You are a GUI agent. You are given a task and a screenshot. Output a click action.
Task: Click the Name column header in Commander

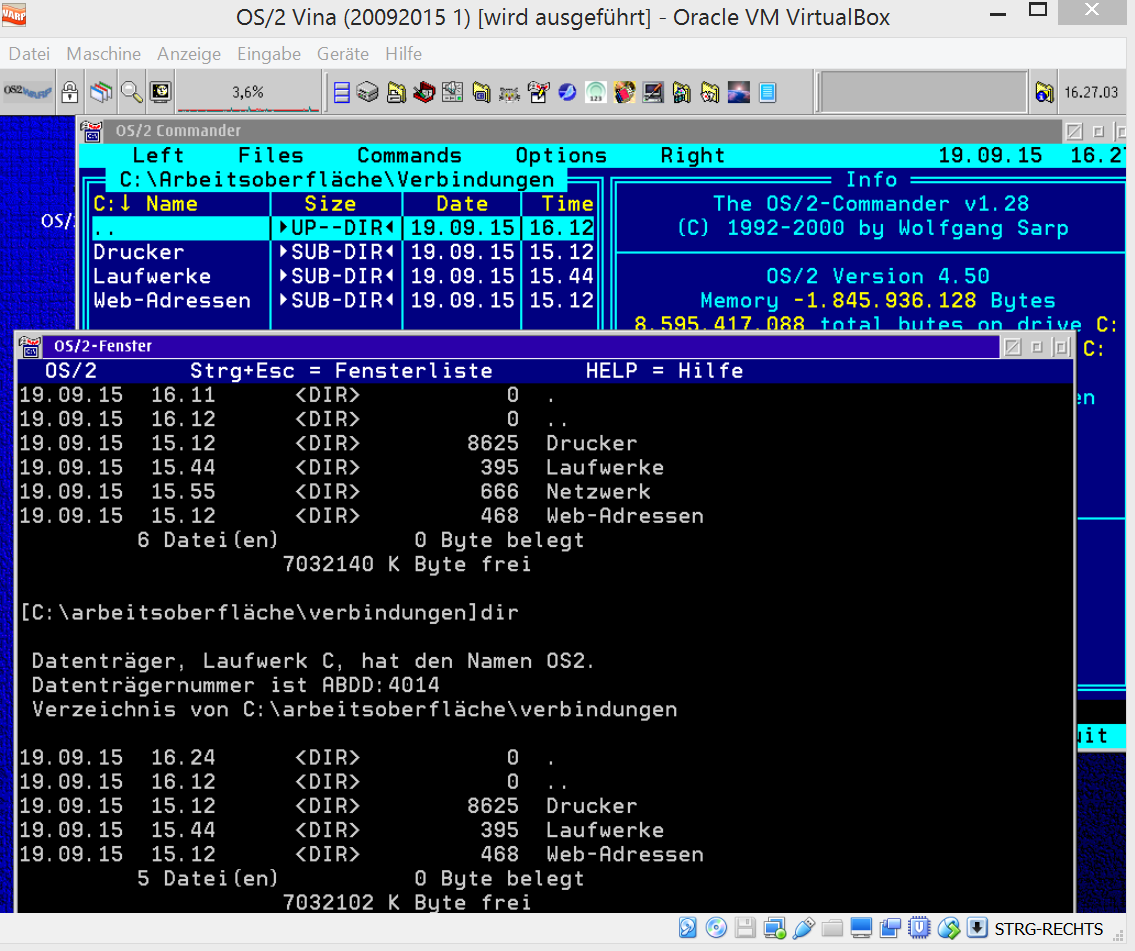click(172, 203)
